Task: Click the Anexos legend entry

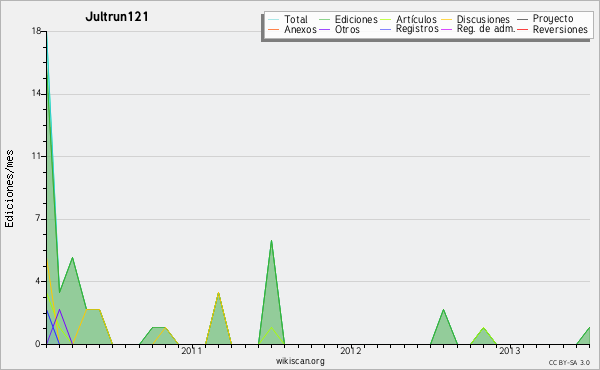Action: pos(300,29)
